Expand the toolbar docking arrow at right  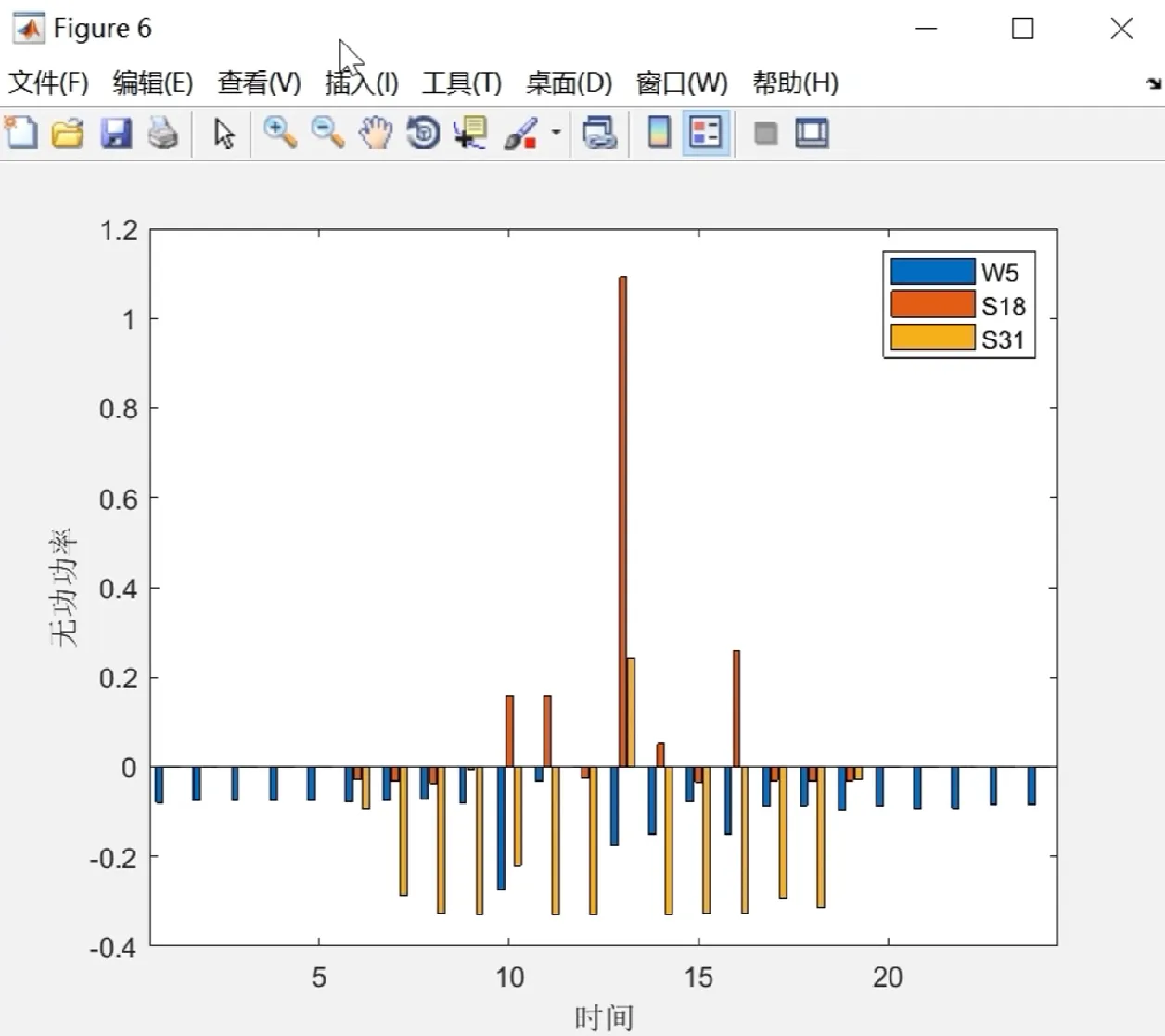1153,83
